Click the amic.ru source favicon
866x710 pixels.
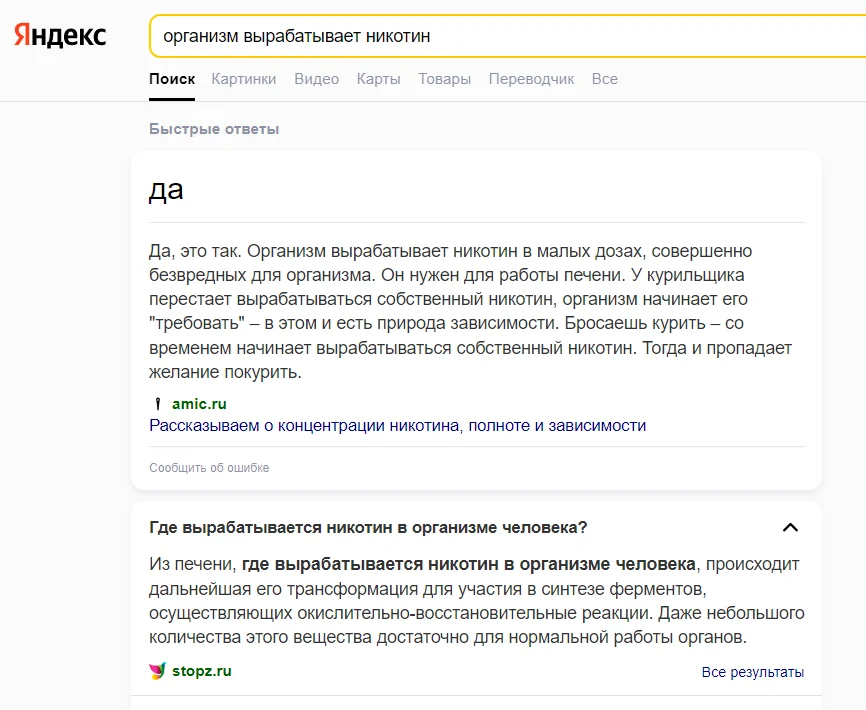156,404
